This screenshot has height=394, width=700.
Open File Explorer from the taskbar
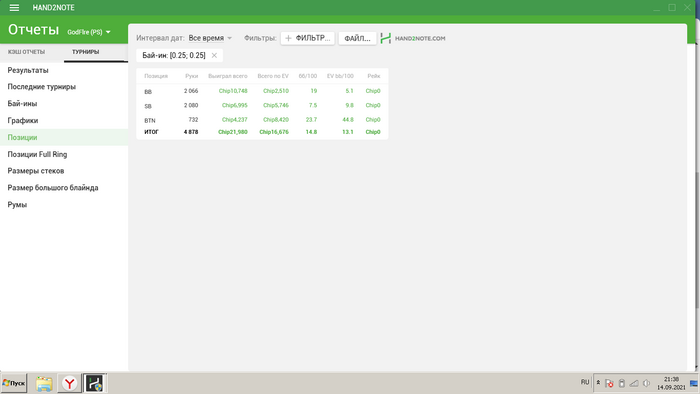tap(44, 384)
